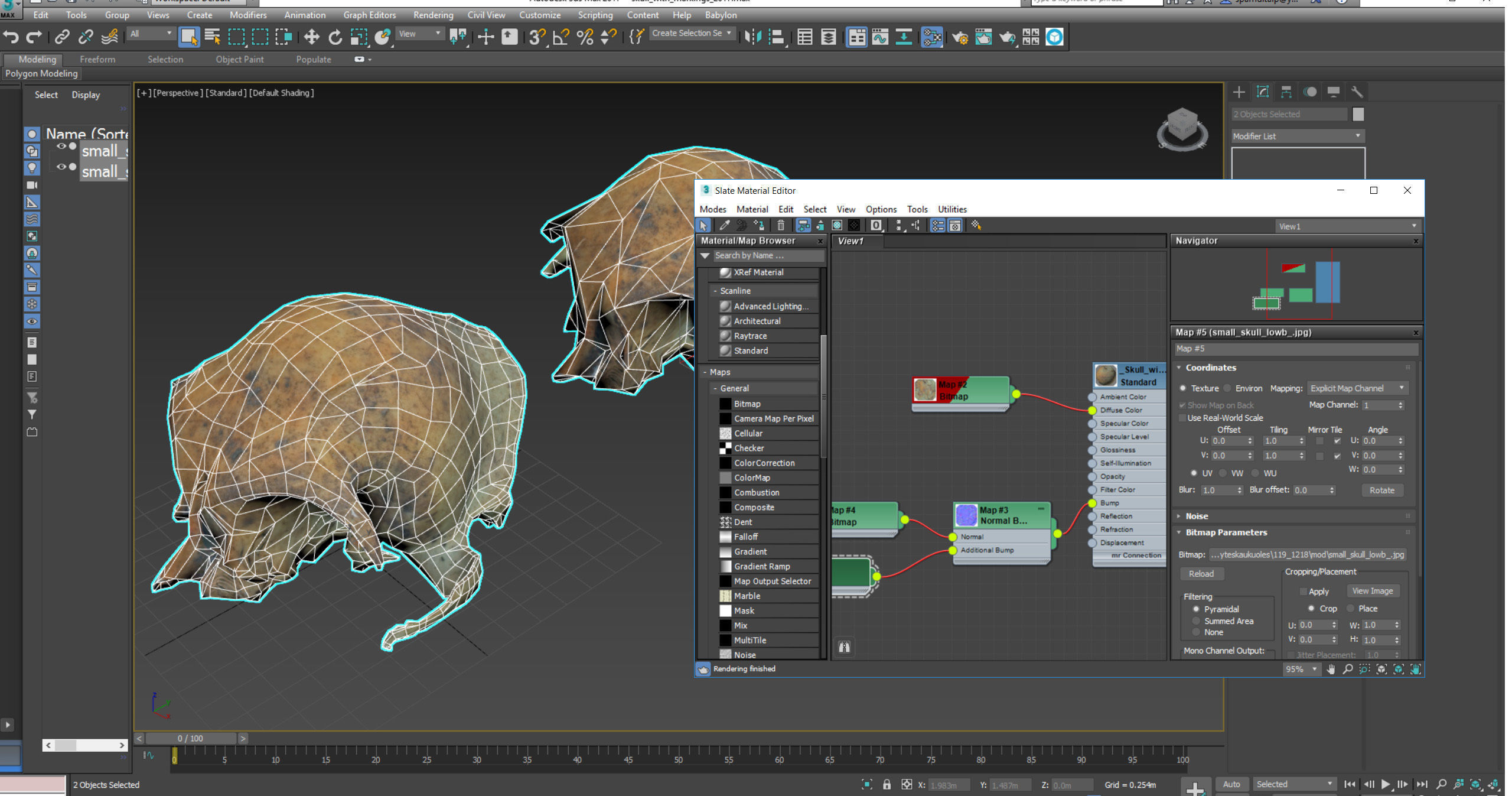Screen dimensions: 1512x796
Task: Toggle the Percent Snap icon
Action: point(585,37)
